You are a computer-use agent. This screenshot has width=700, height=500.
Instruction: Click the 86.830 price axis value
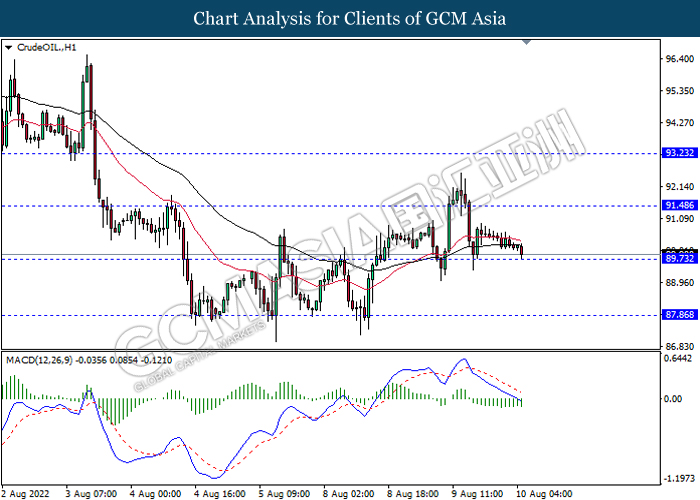click(680, 346)
